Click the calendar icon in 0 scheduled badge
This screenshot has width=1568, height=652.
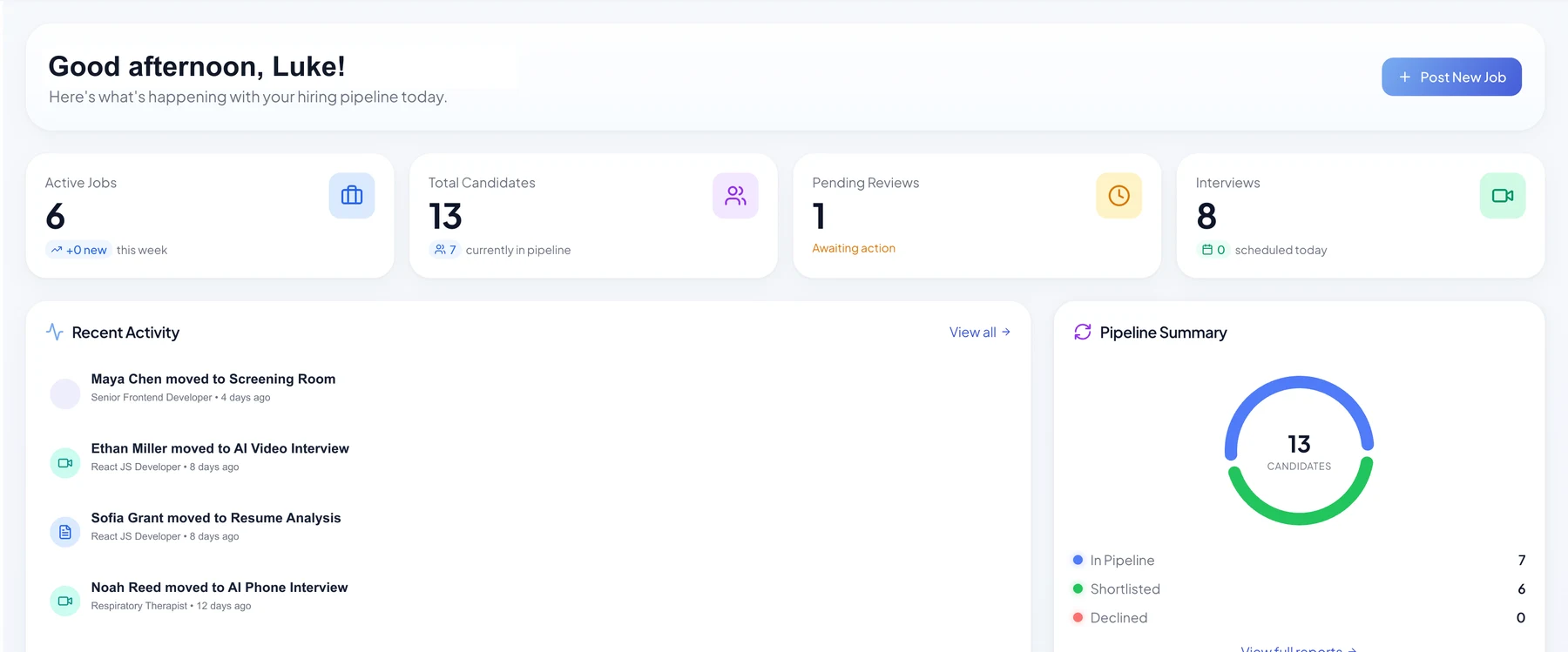click(x=1207, y=250)
